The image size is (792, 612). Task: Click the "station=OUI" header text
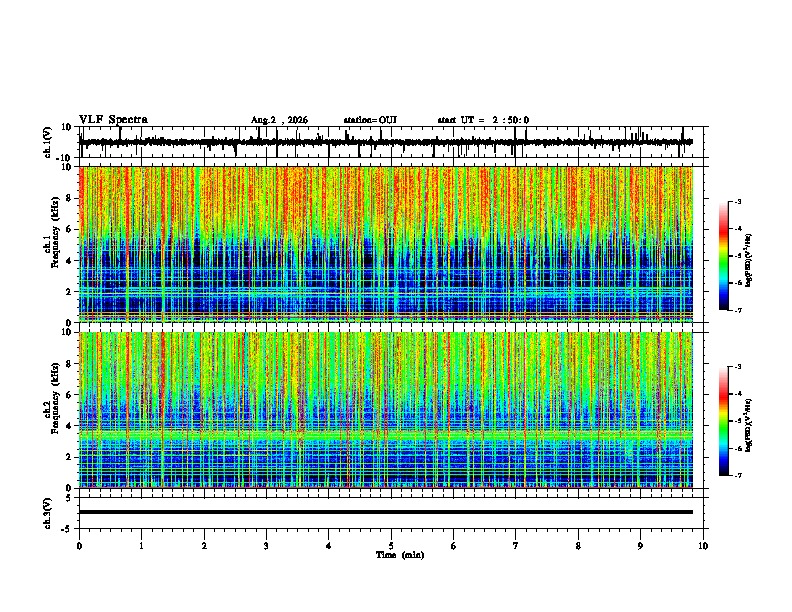click(370, 120)
